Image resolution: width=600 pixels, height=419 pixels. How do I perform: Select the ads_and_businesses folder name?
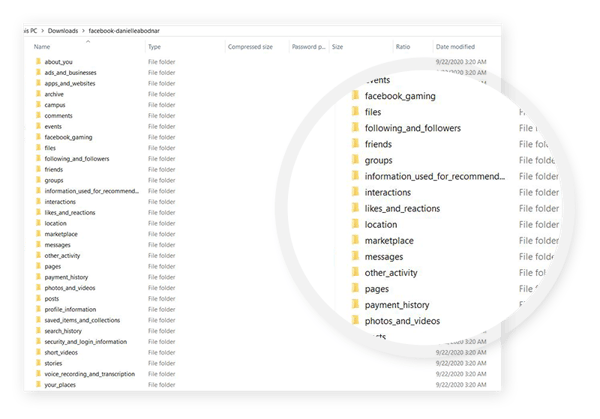pyautogui.click(x=70, y=72)
